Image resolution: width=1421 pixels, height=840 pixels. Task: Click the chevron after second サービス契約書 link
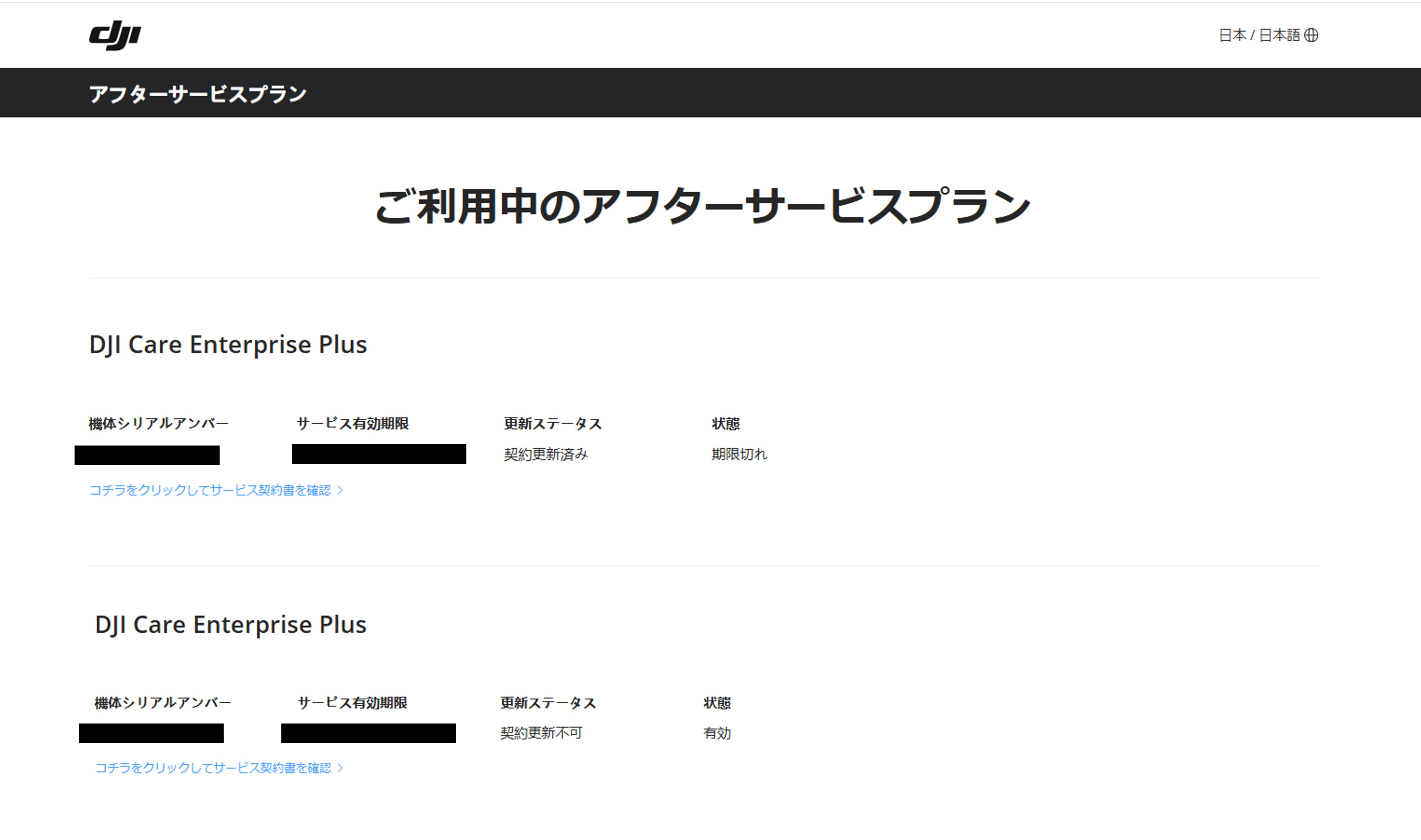click(340, 768)
